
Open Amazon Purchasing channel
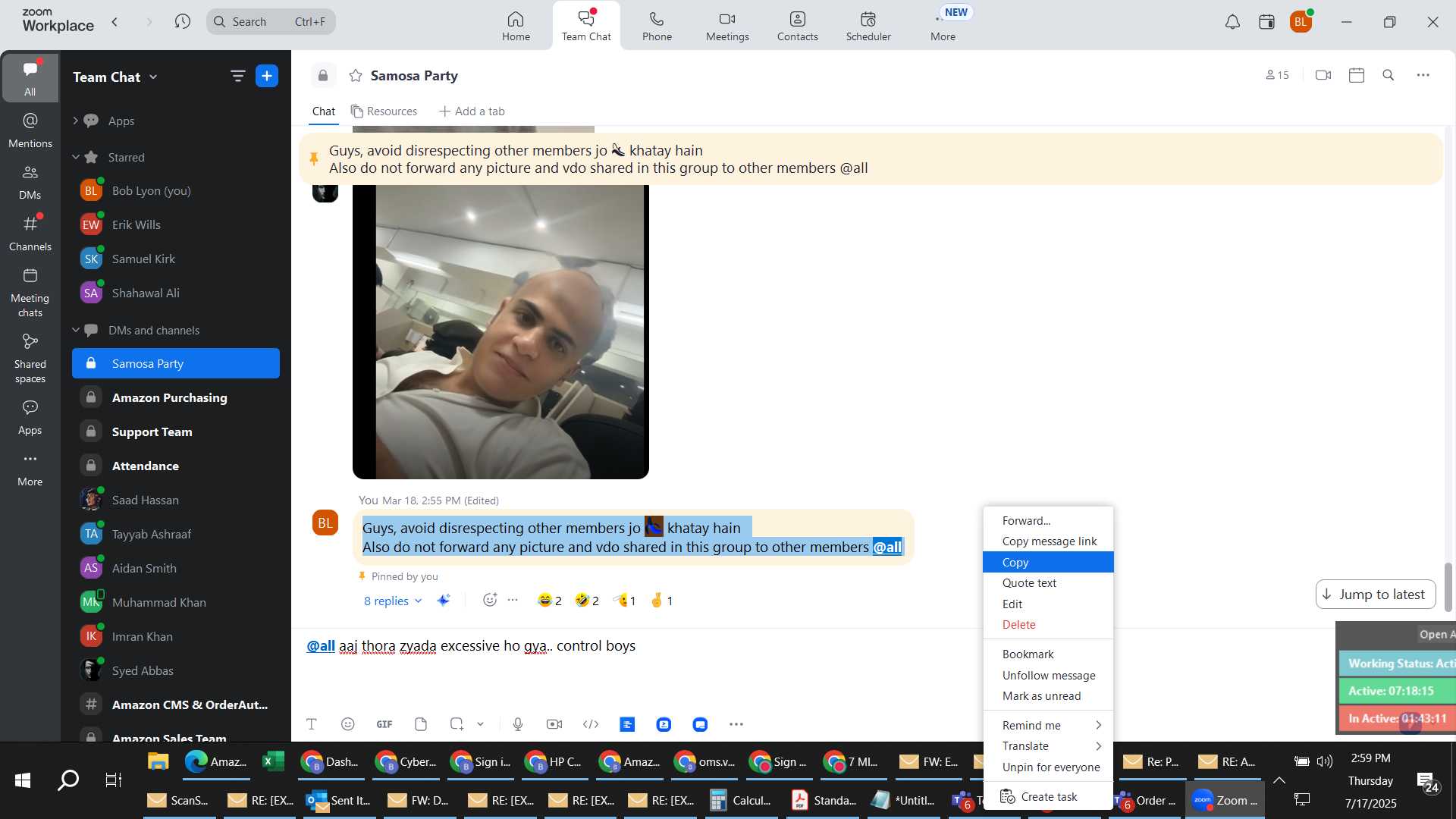click(x=176, y=397)
